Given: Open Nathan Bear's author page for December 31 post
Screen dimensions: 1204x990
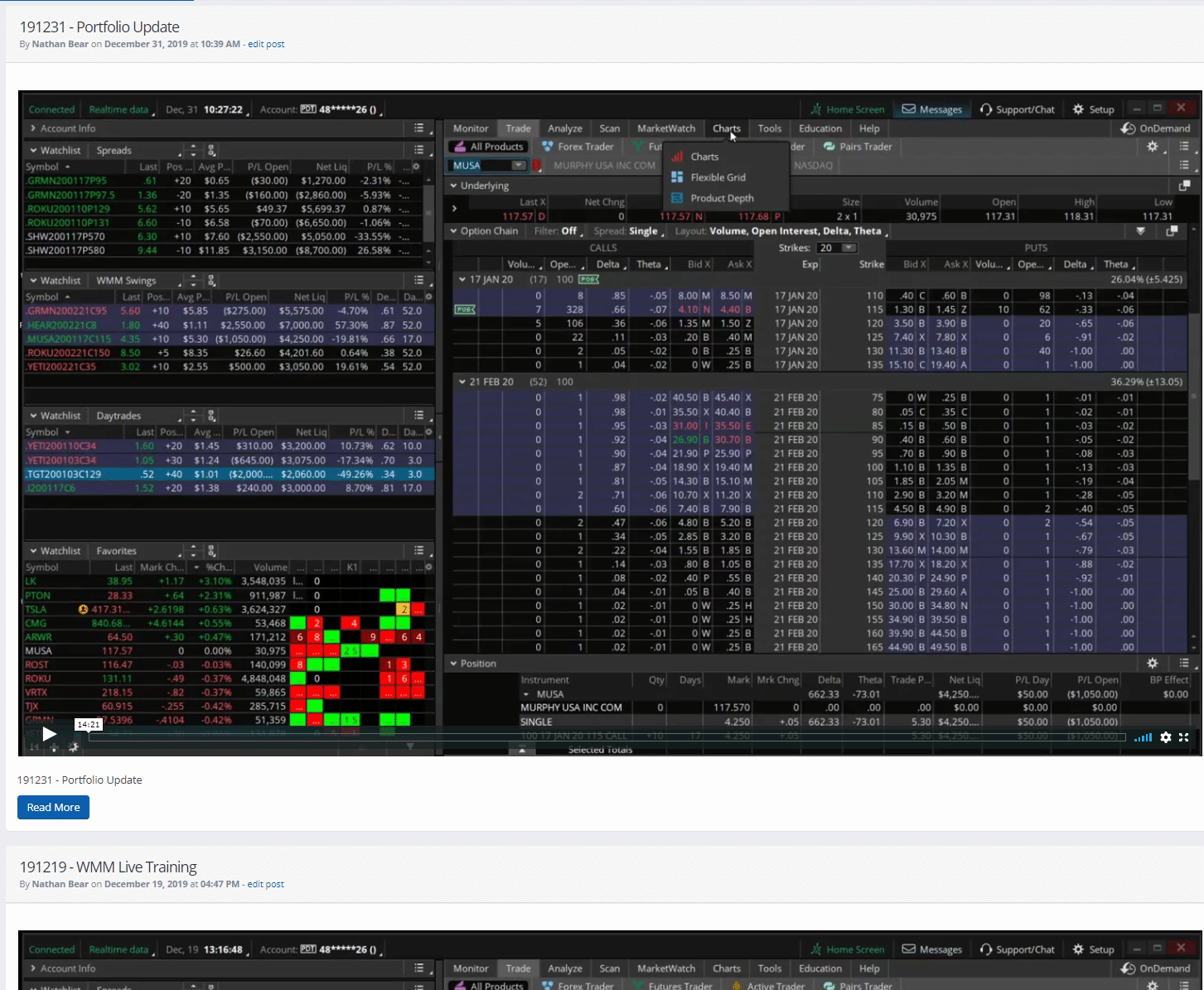Looking at the screenshot, I should tap(60, 44).
